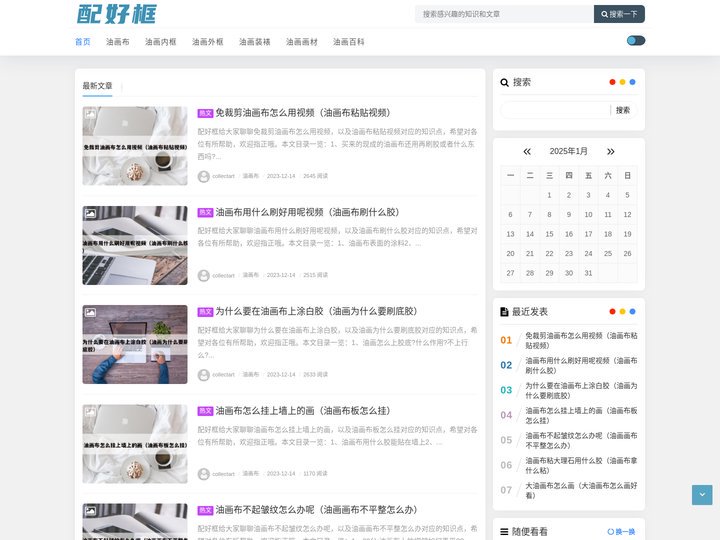Screen dimensions: 720x540
Task: Click the sidebar 搜索 magnifier icon
Action: pos(504,83)
